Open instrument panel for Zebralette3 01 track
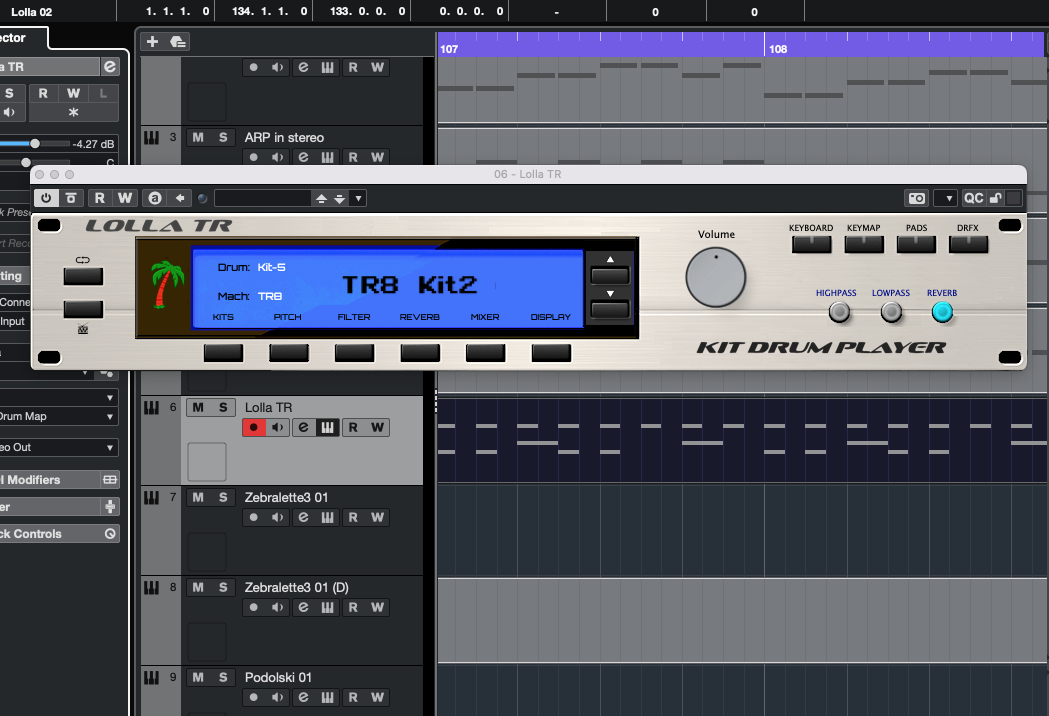Image resolution: width=1049 pixels, height=716 pixels. tap(328, 517)
